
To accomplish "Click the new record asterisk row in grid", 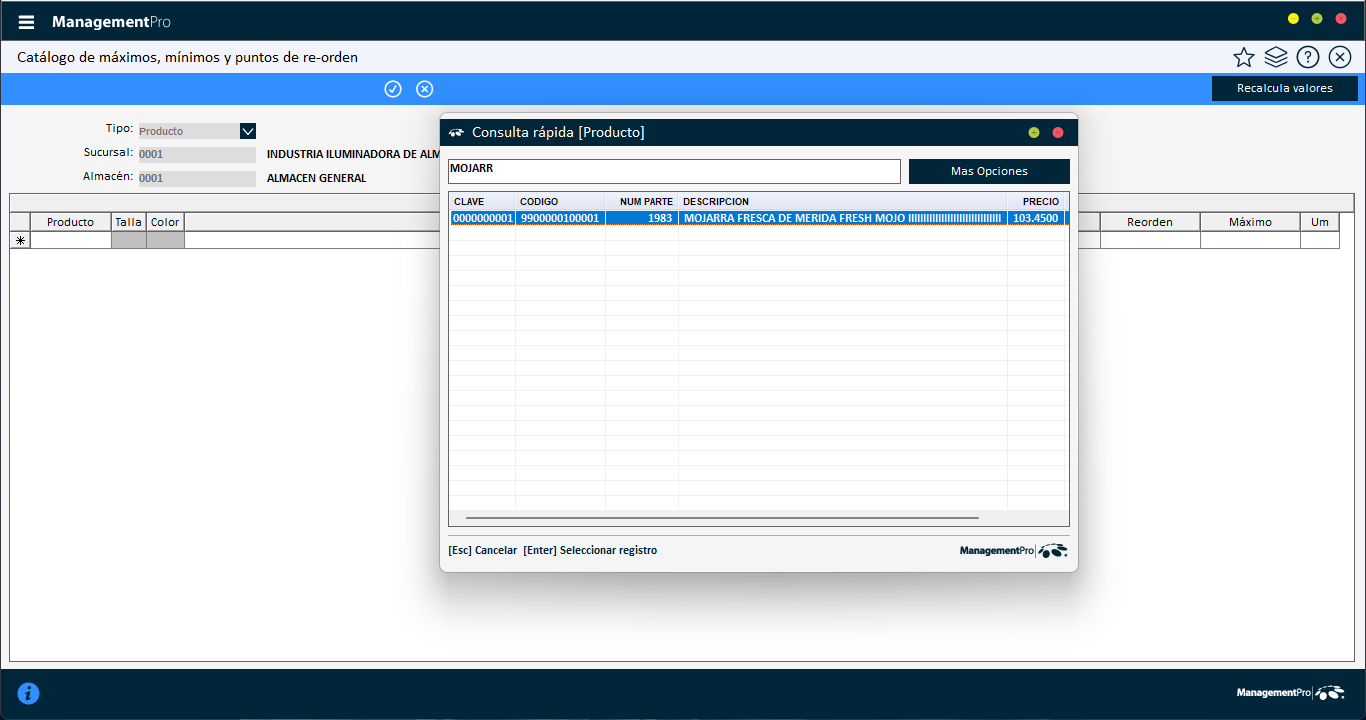I will [x=20, y=239].
